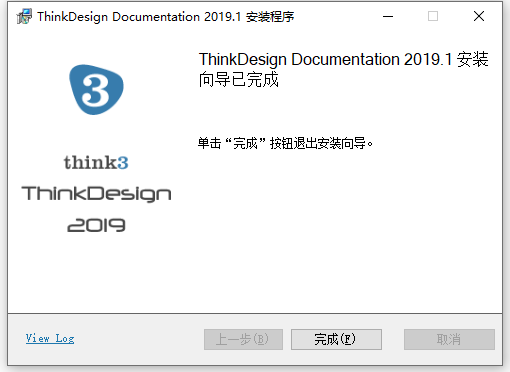Click the disabled 上一步(B) back button
Screen dimensions: 510x372
coord(243,339)
